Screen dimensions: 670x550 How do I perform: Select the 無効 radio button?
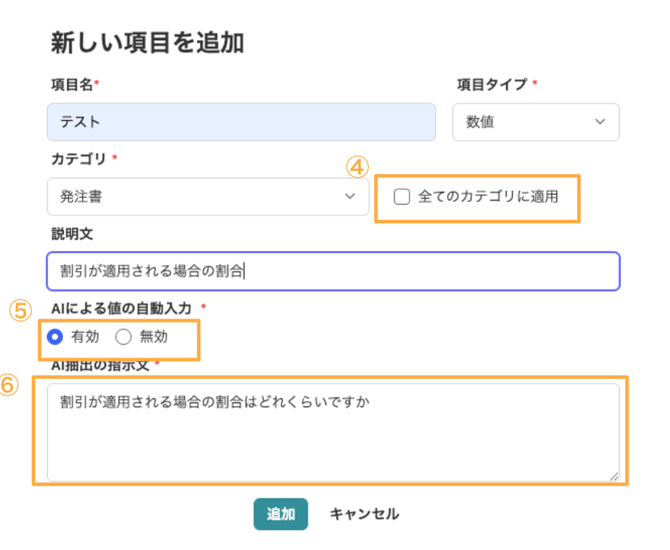click(123, 337)
